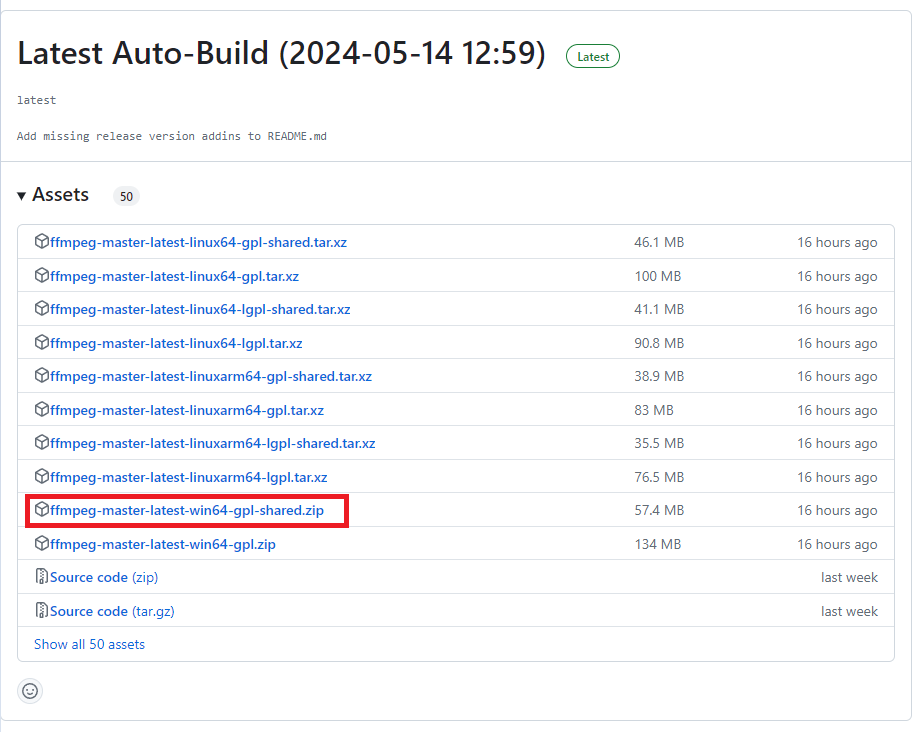Click the Latest Auto-Build release title
Image resolution: width=916 pixels, height=732 pixels.
tap(282, 54)
